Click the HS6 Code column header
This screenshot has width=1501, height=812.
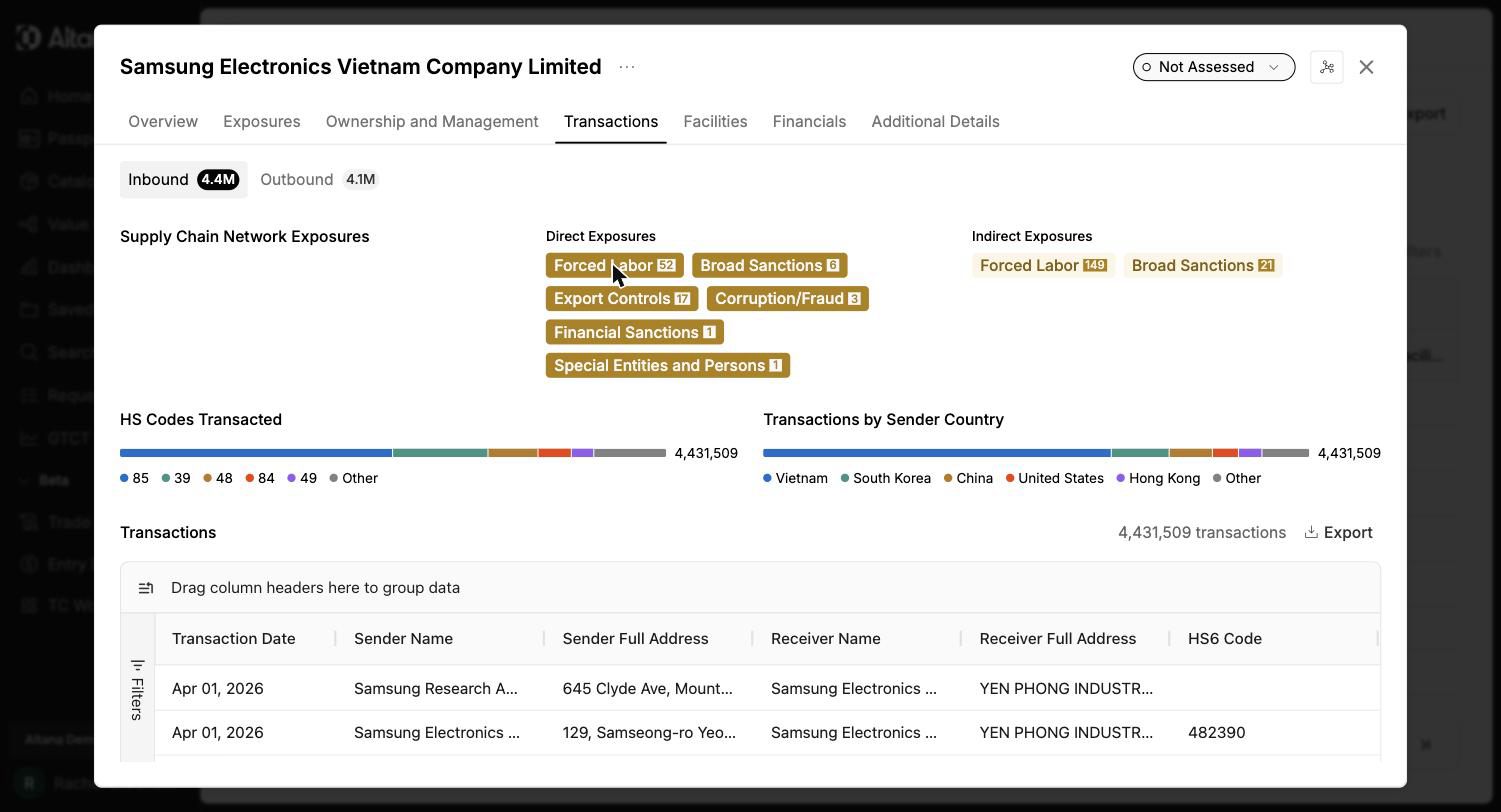(x=1224, y=638)
